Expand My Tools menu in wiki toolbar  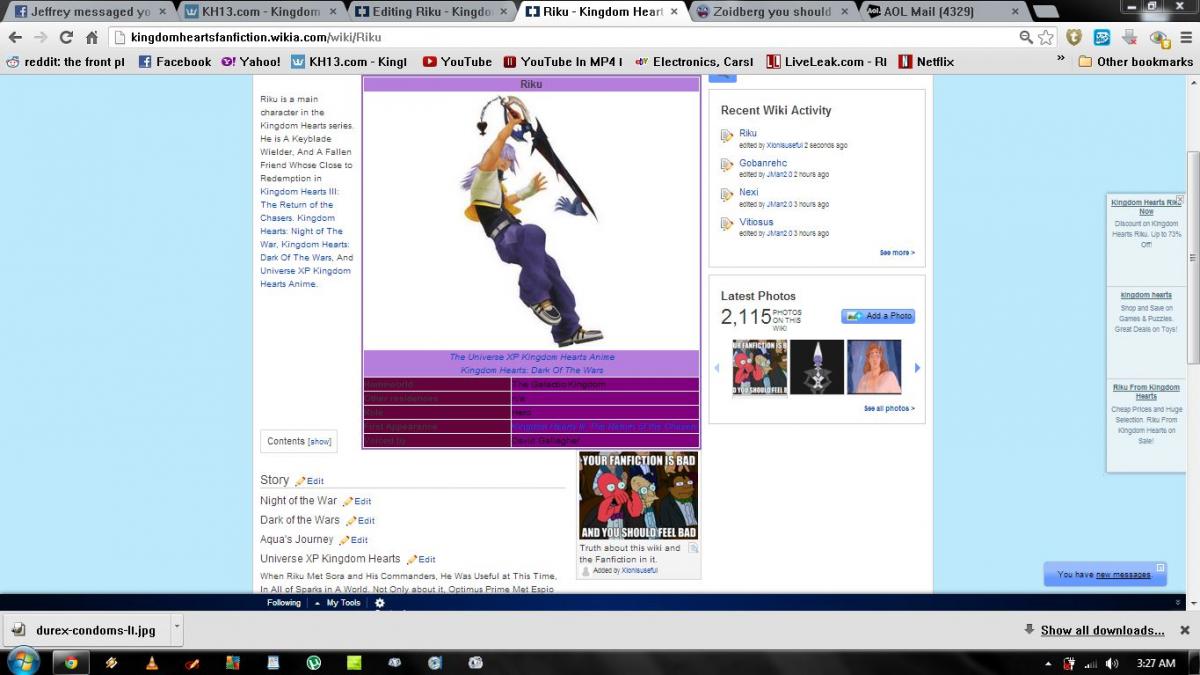(x=338, y=603)
